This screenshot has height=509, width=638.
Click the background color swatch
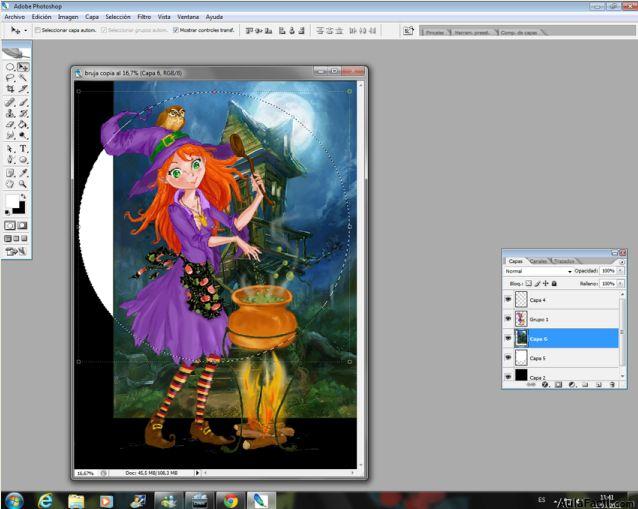point(20,209)
